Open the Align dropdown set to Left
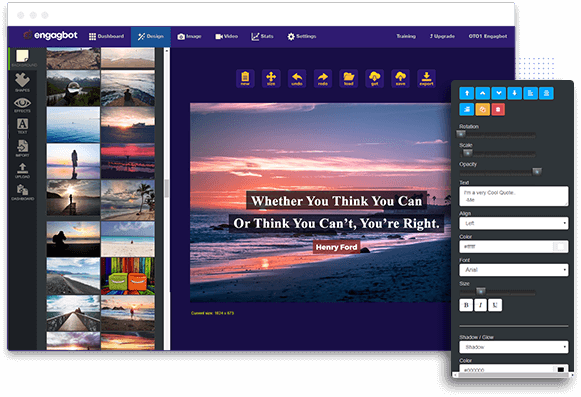 (x=514, y=223)
